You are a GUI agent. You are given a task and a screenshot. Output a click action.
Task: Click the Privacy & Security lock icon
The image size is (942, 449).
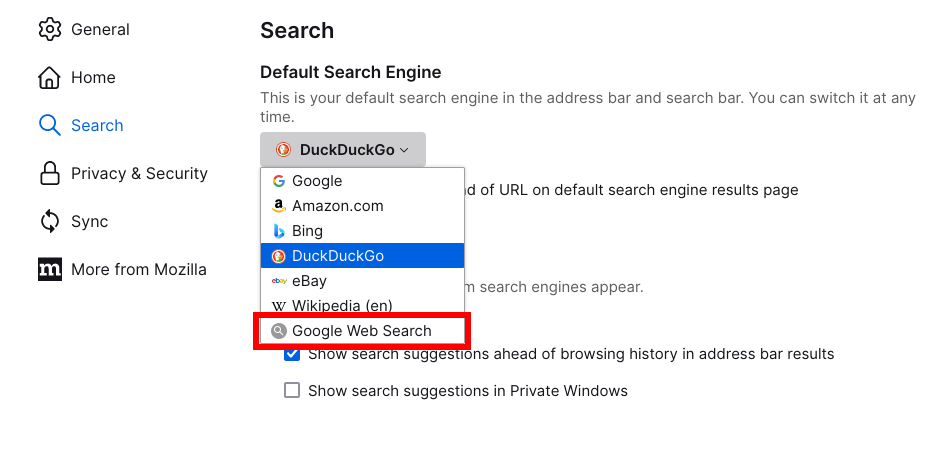[50, 174]
